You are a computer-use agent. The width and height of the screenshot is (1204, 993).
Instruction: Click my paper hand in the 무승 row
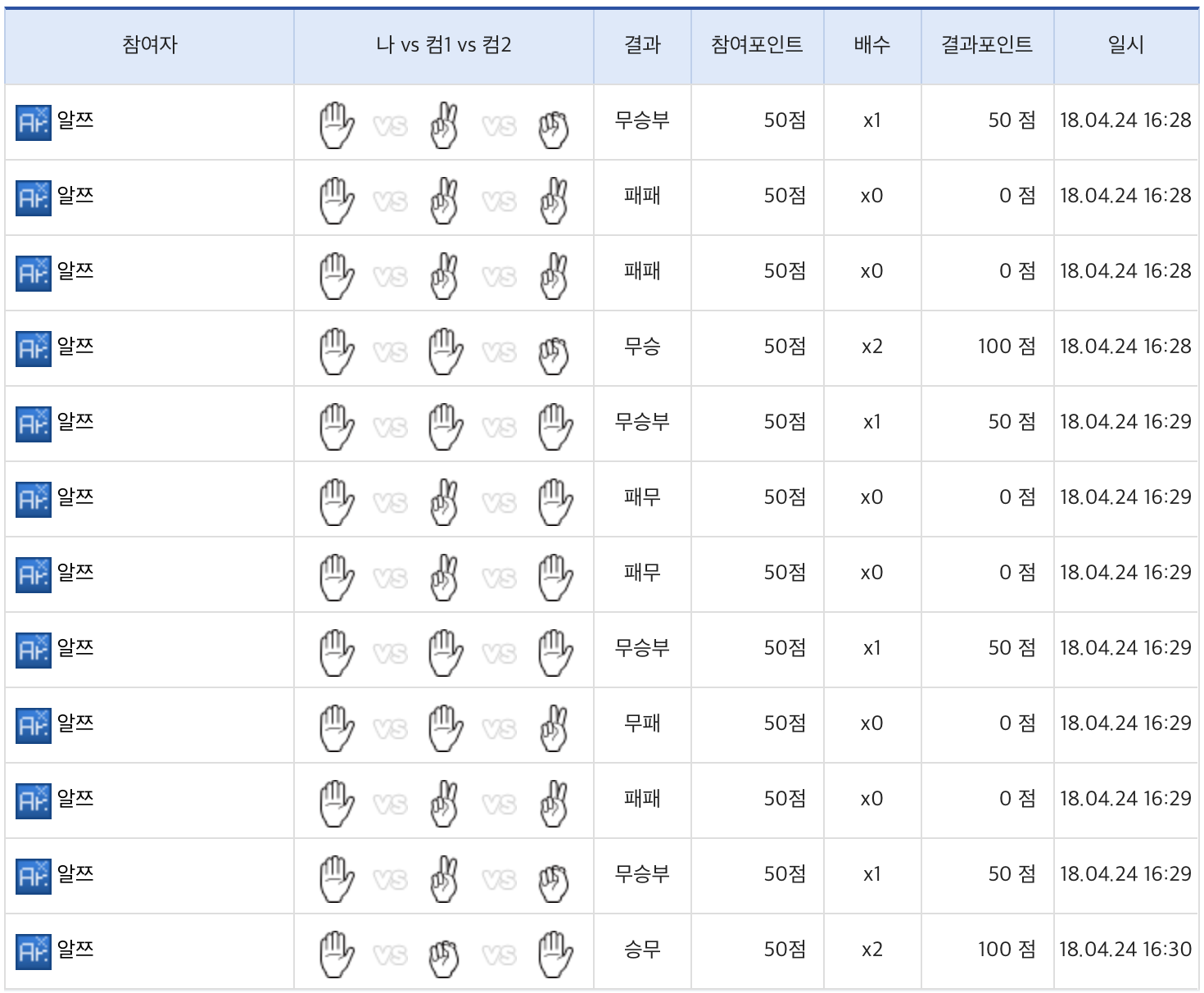pyautogui.click(x=336, y=351)
